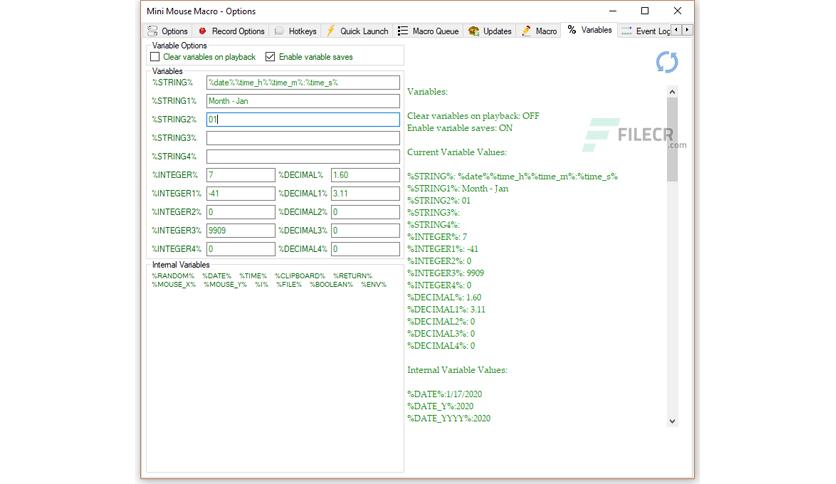
Task: Click the %RETURN% internal variable
Action: point(352,276)
